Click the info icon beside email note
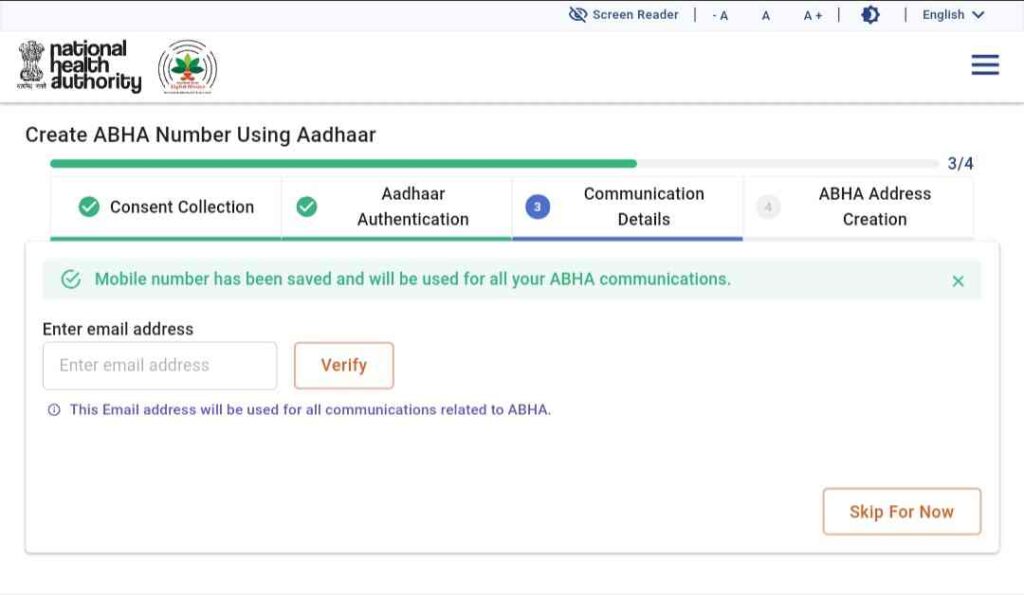 [54, 410]
